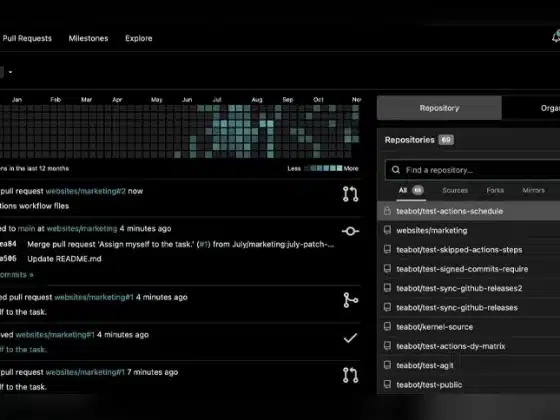Select the Forks filter tab
This screenshot has width=560, height=420.
point(495,190)
